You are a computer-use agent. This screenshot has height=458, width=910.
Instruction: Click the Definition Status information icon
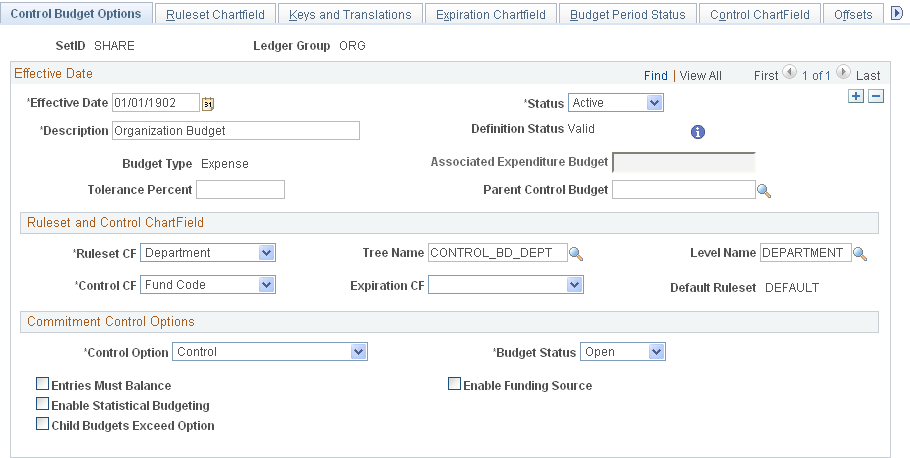(698, 132)
